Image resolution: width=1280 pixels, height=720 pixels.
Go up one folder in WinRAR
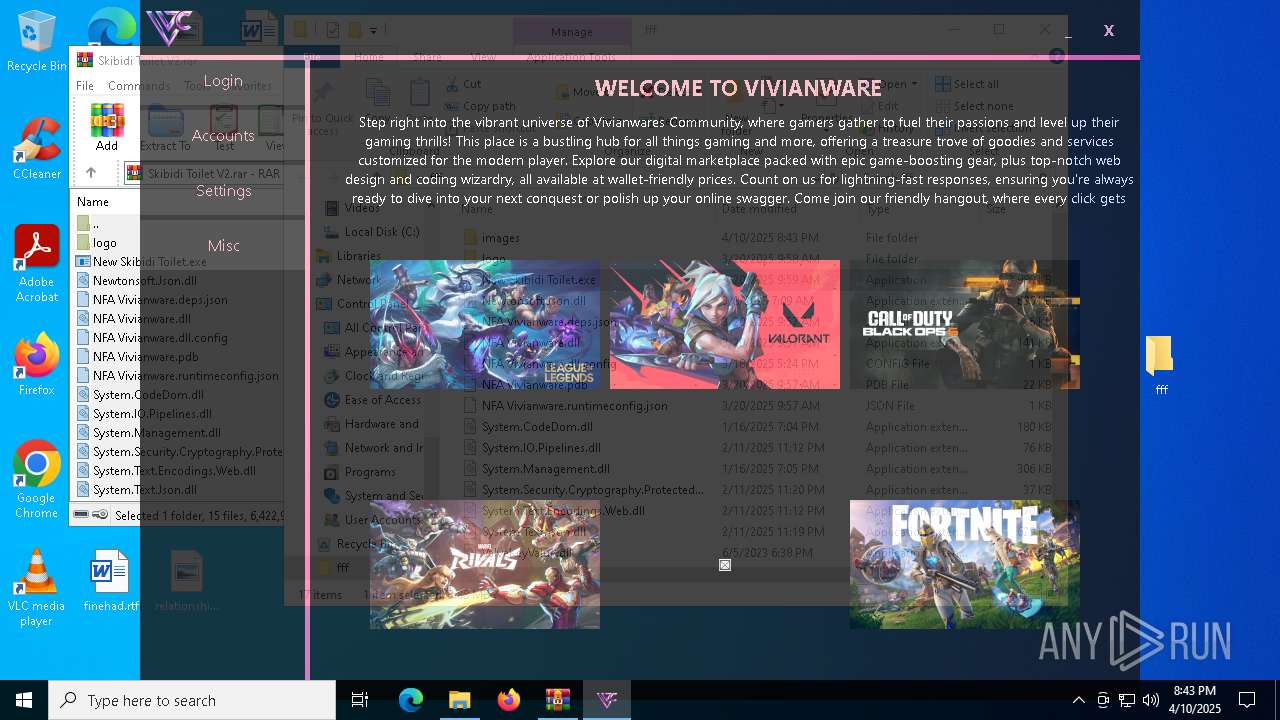pos(91,173)
